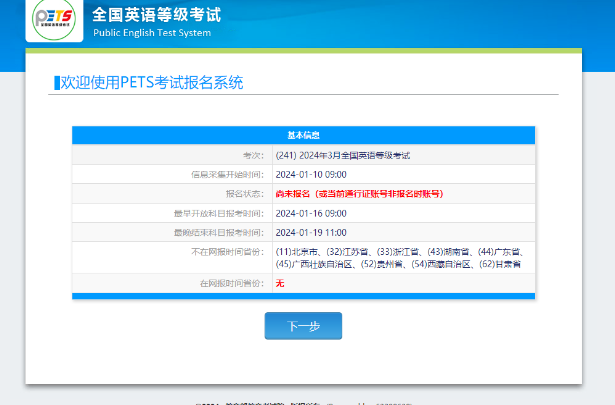This screenshot has height=405, width=615.
Task: Click the 最早开放科目报考时间 label
Action: point(219,213)
